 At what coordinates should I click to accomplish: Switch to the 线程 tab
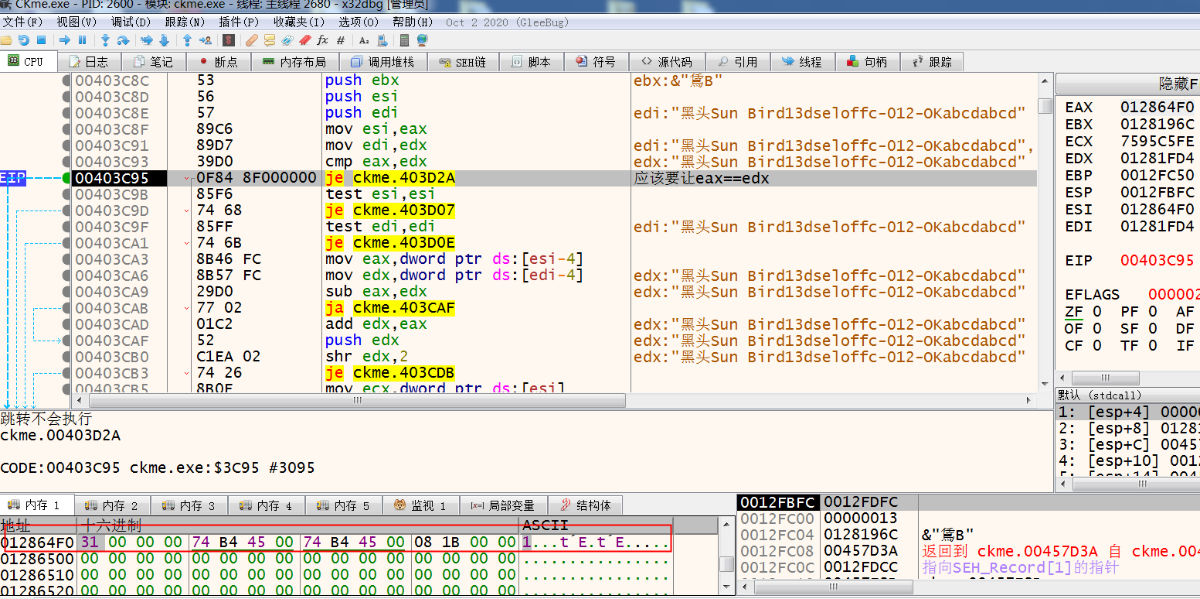tap(803, 62)
